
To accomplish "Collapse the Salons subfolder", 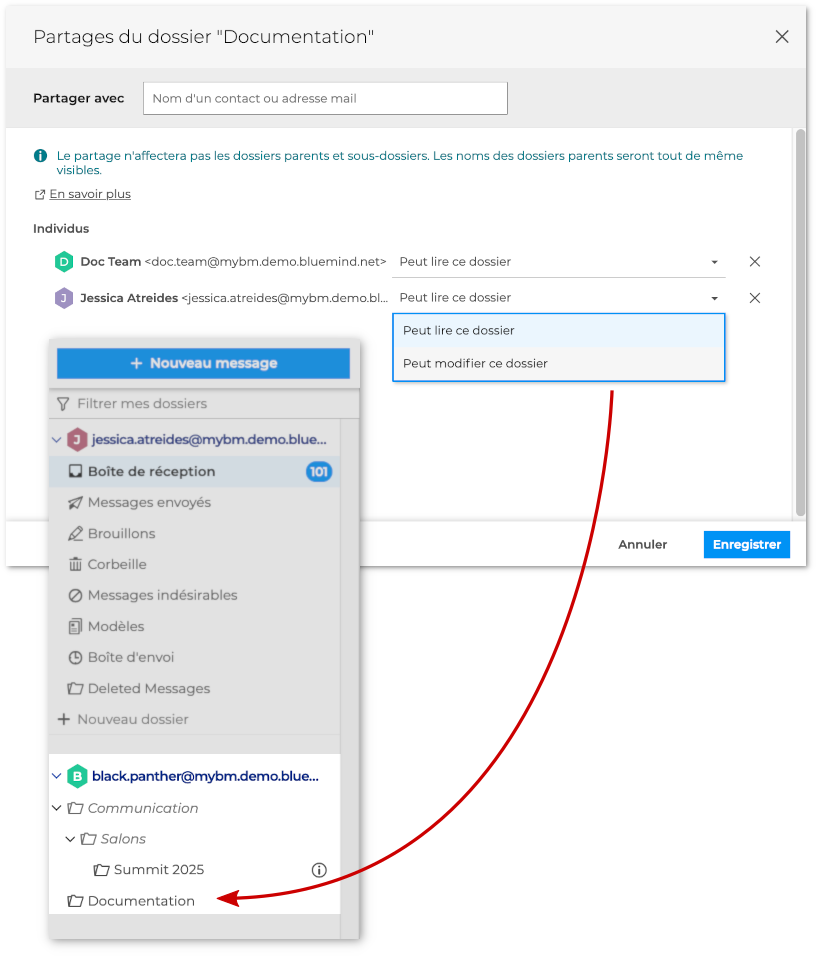I will (70, 839).
